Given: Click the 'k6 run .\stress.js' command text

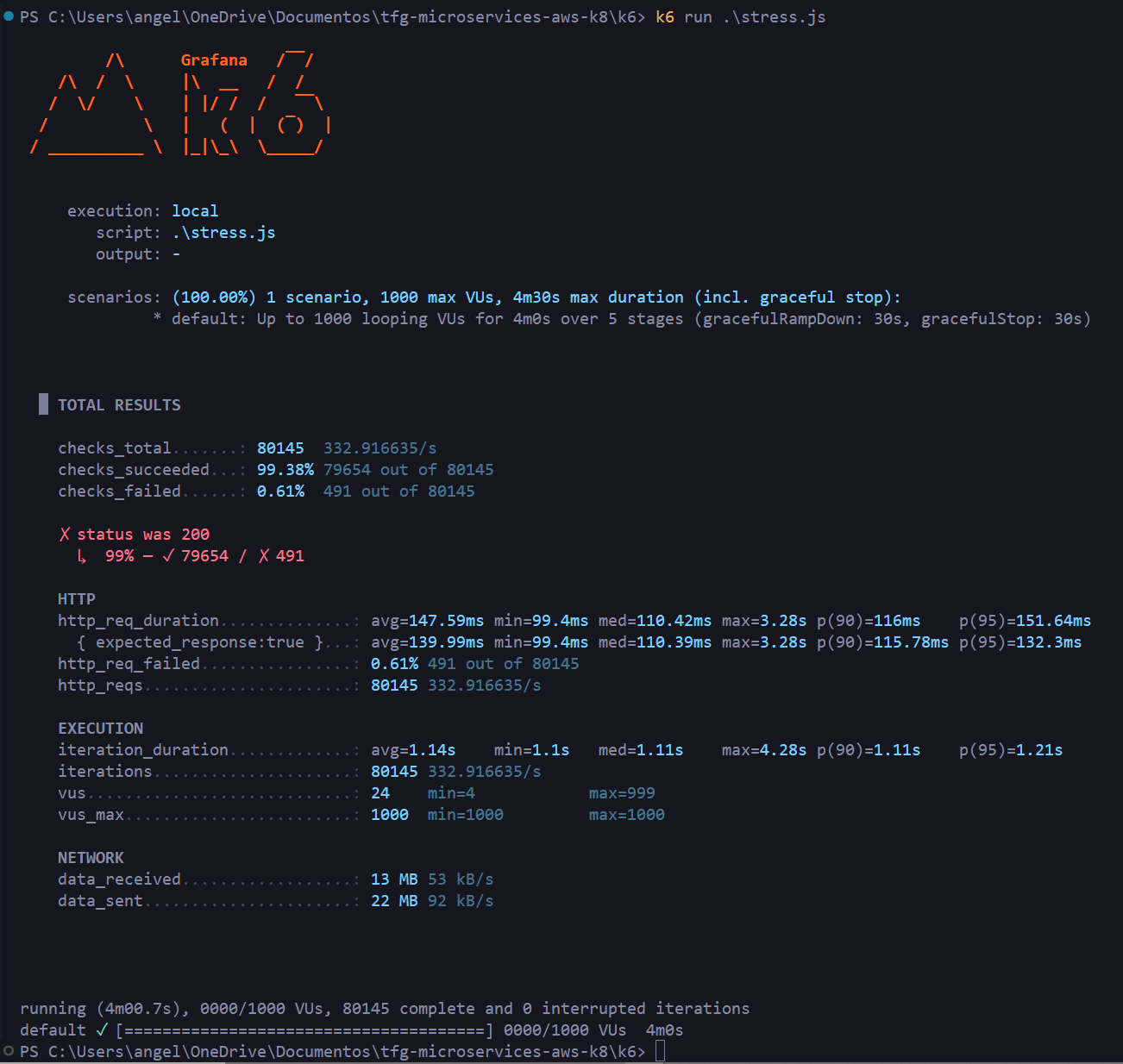Looking at the screenshot, I should pyautogui.click(x=741, y=17).
